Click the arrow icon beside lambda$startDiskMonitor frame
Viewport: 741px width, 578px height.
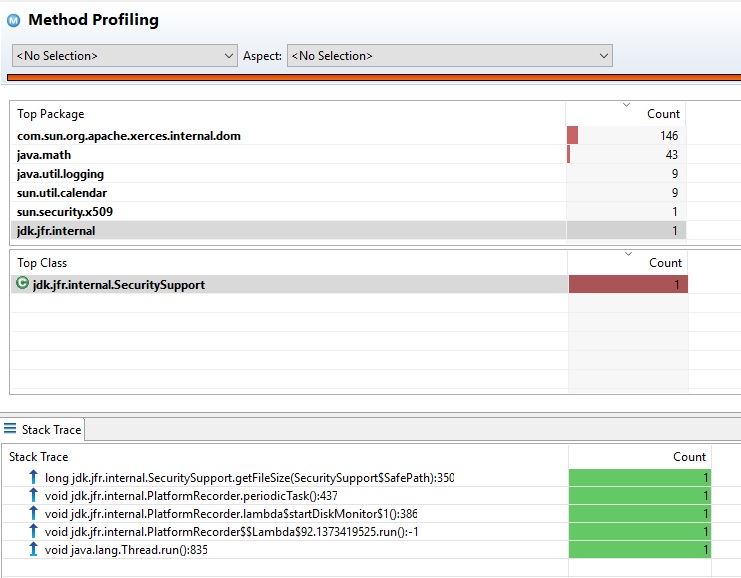point(34,514)
